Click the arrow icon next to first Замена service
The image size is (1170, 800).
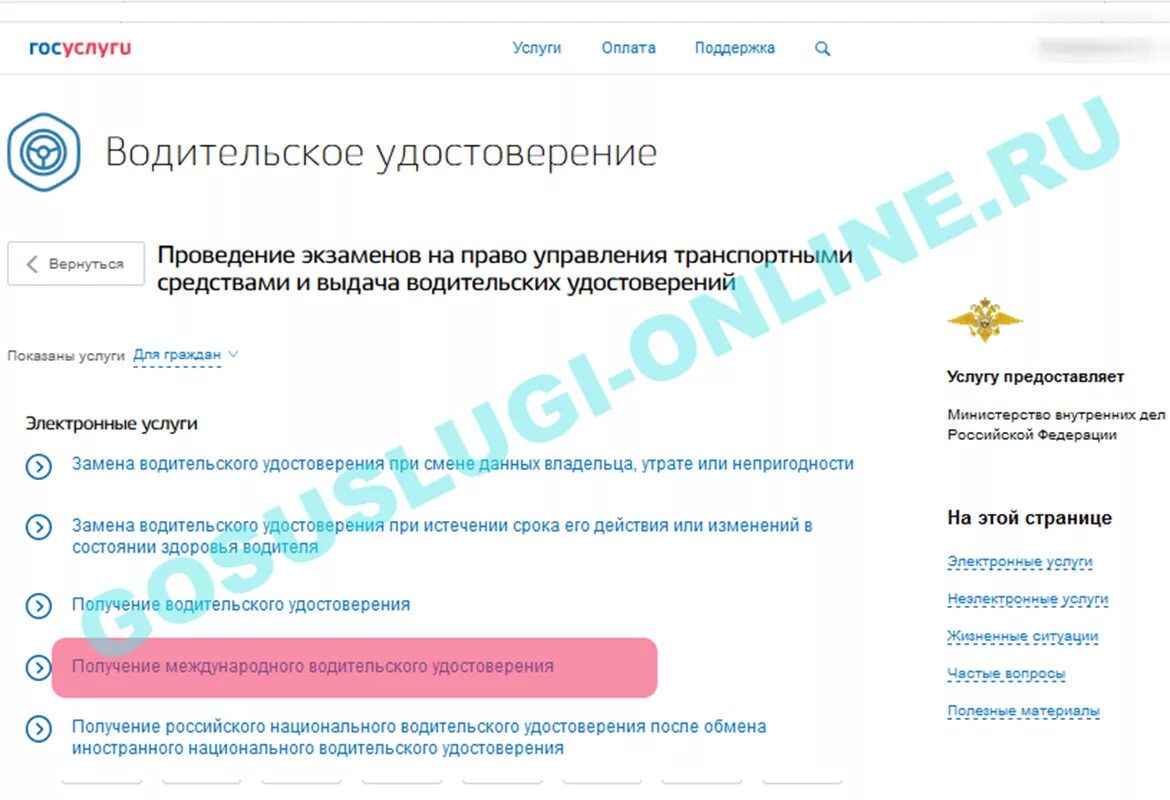(x=38, y=465)
